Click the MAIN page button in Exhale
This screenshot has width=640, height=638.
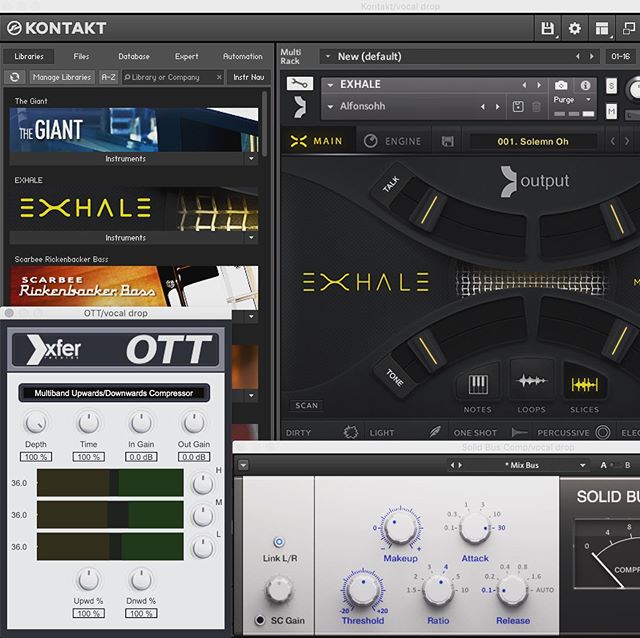tap(317, 141)
